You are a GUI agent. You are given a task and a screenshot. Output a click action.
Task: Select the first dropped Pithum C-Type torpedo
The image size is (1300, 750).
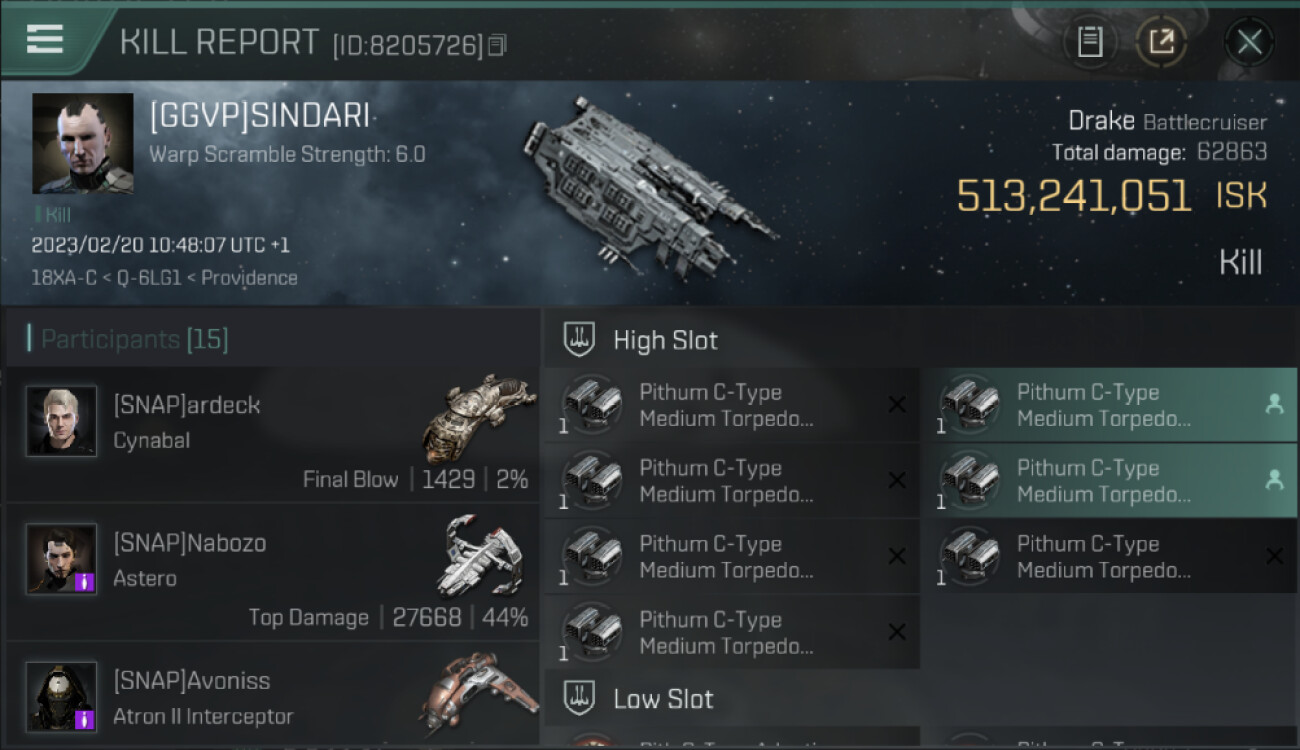click(1109, 405)
